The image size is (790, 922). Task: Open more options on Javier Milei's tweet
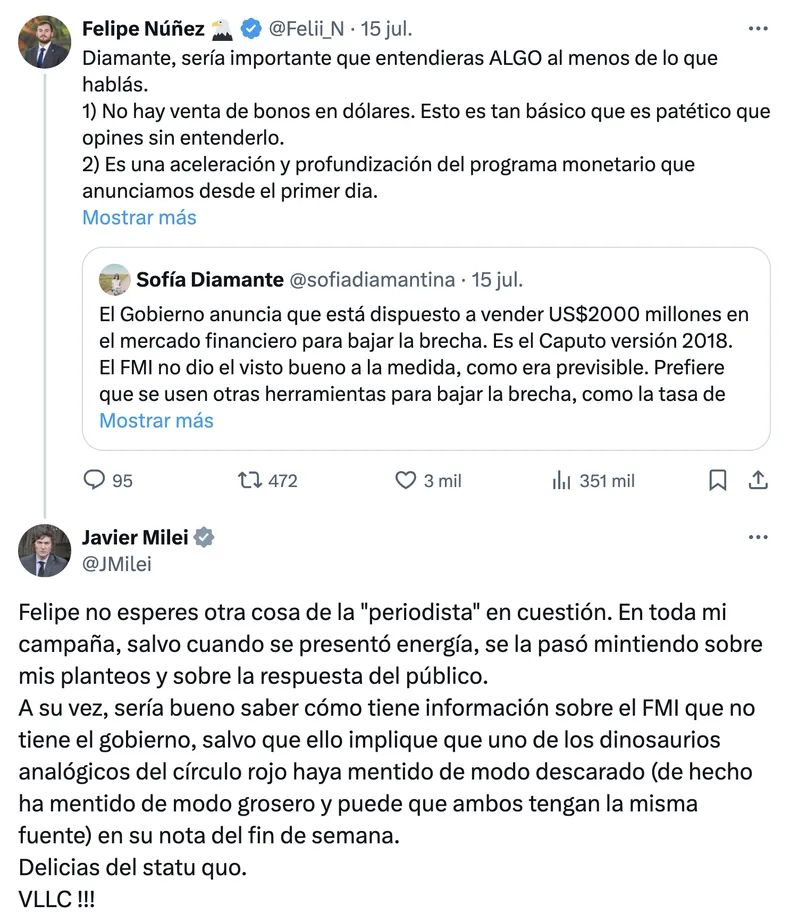point(758,538)
